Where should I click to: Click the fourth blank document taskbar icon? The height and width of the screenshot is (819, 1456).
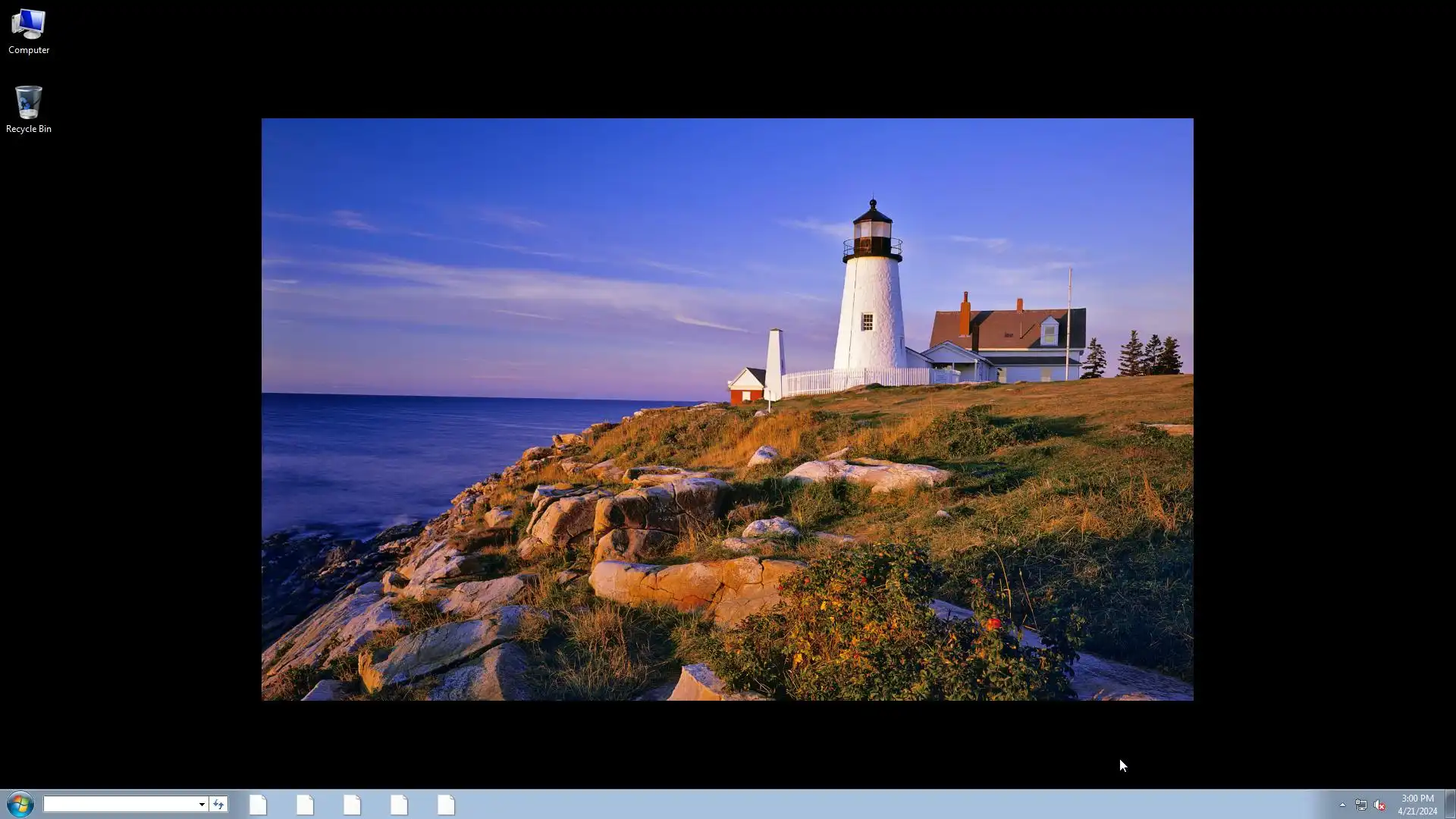click(399, 805)
